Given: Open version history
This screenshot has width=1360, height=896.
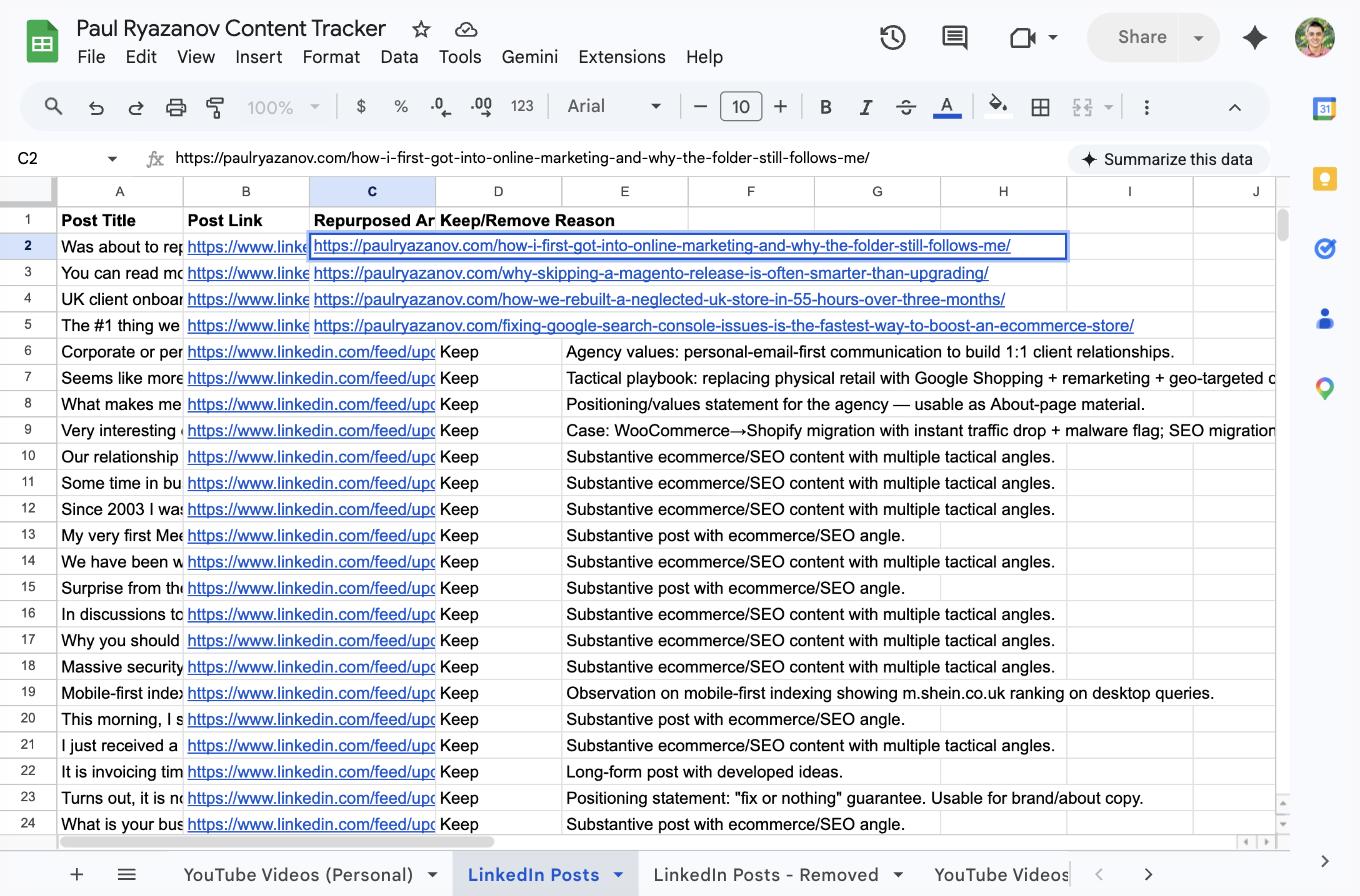Looking at the screenshot, I should coord(892,37).
